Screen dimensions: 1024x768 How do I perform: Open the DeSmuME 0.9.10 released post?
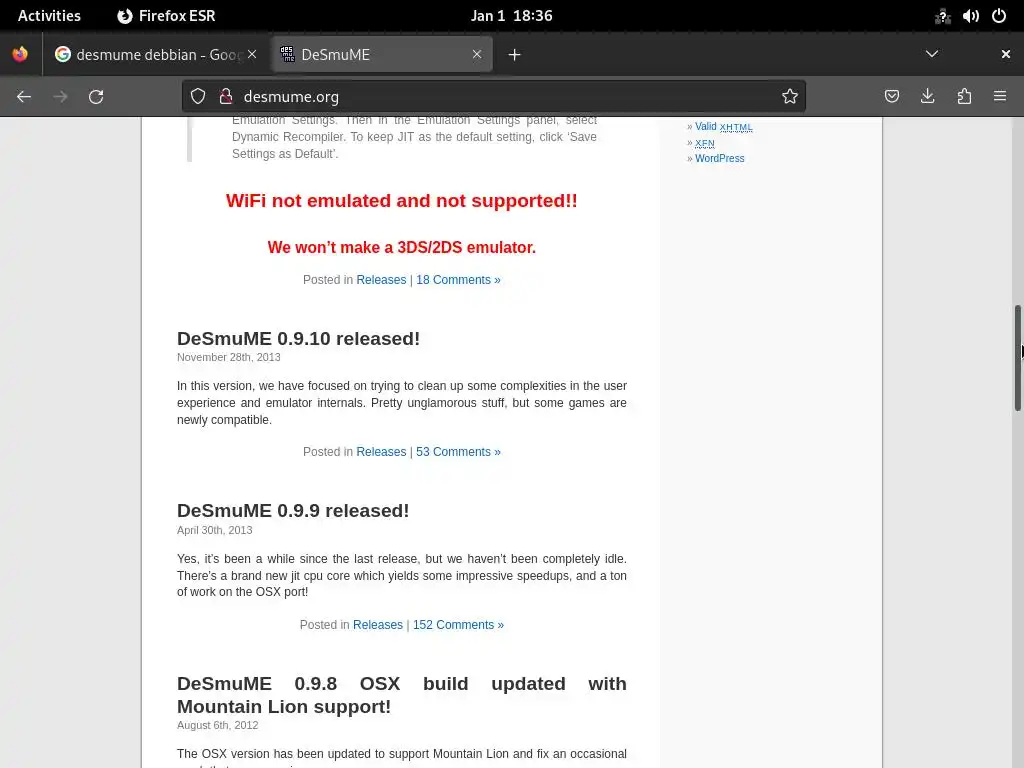[x=298, y=338]
